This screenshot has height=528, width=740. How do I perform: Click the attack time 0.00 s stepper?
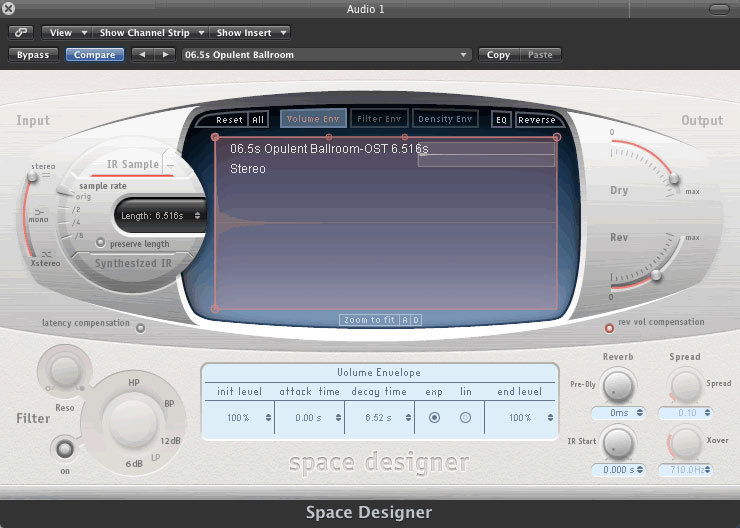click(338, 418)
